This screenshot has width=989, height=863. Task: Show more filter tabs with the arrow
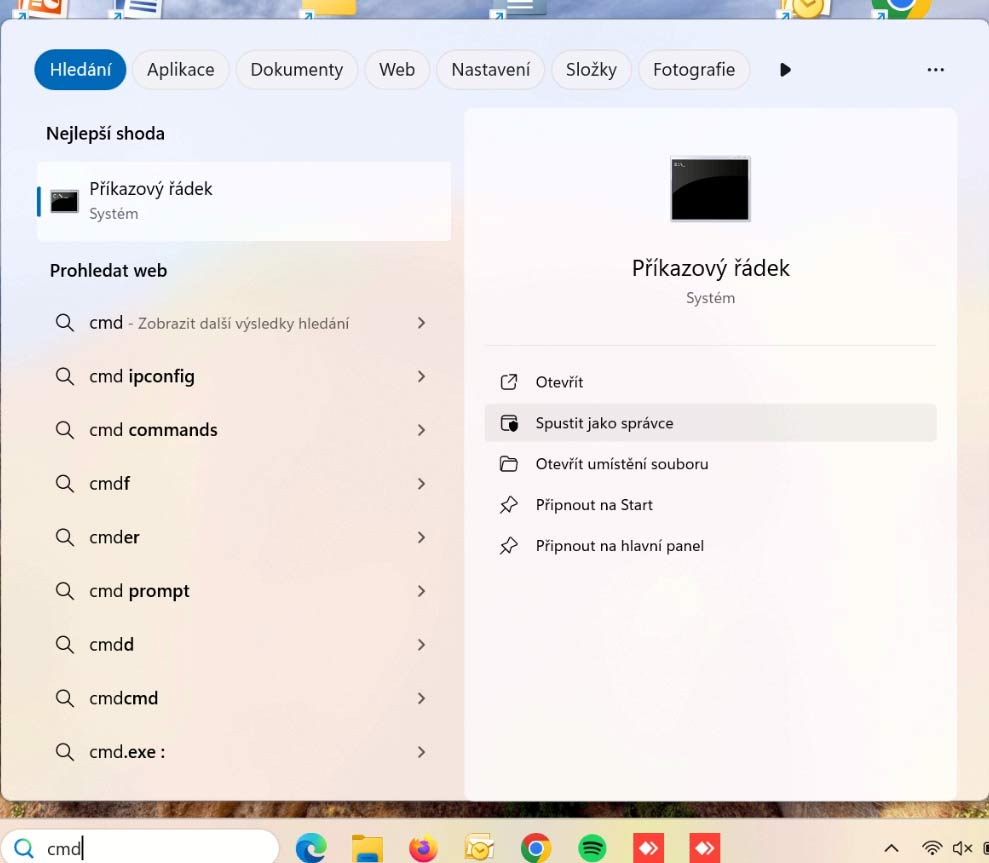(785, 69)
